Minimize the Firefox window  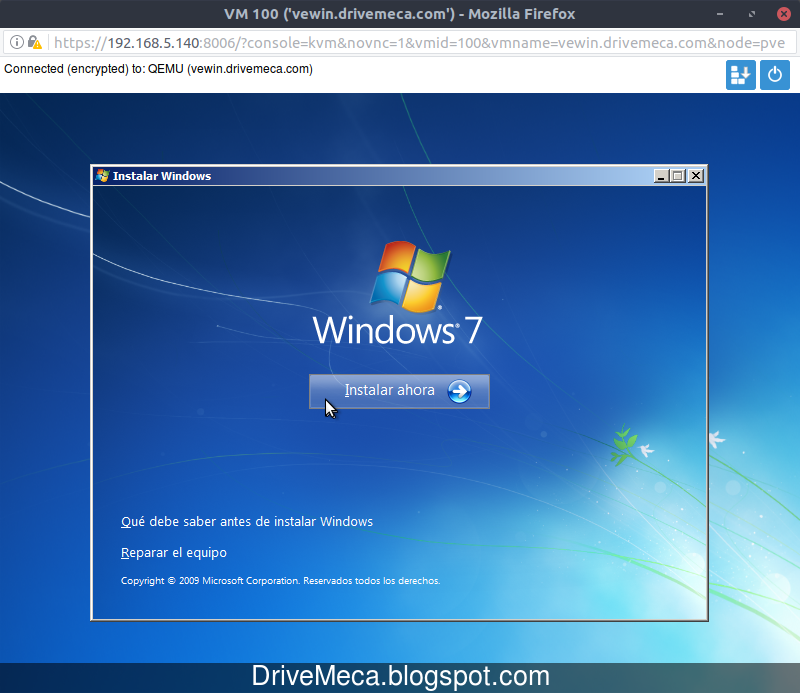720,14
